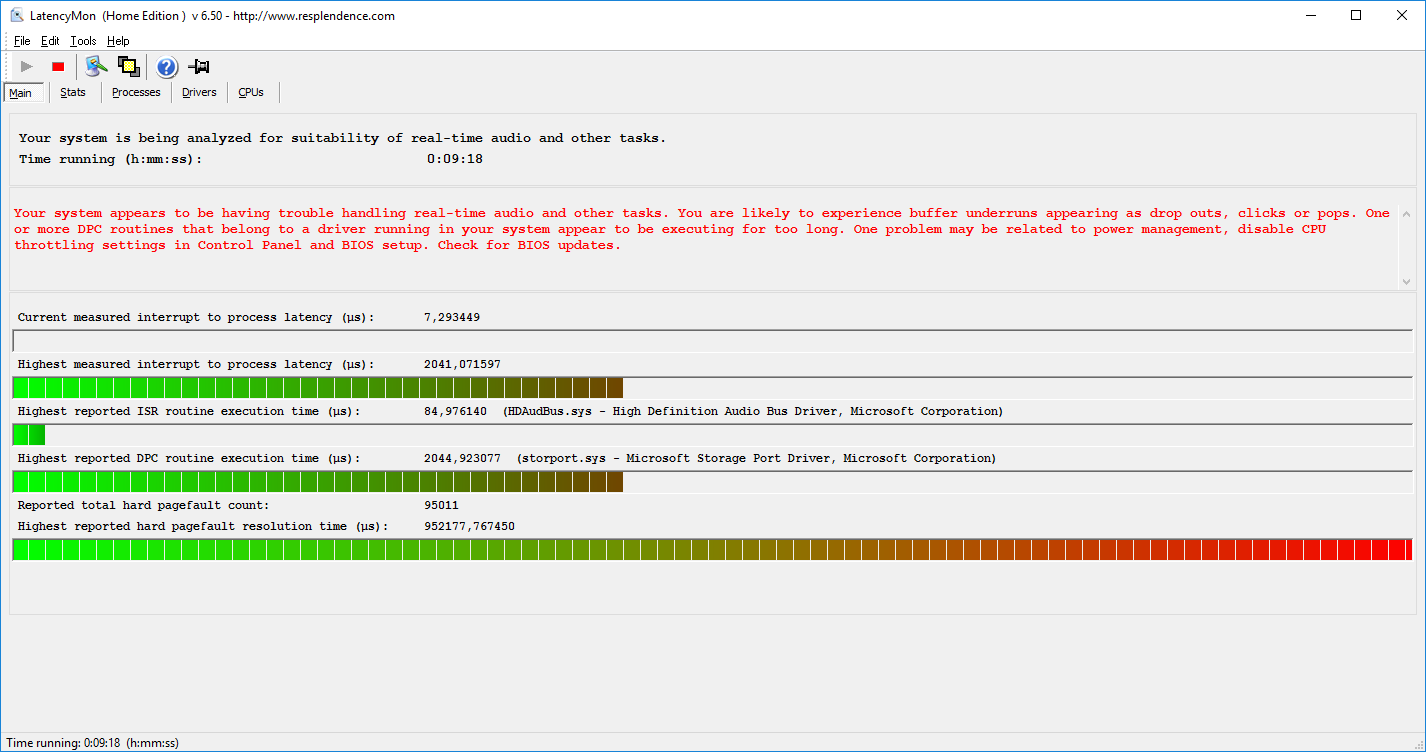Switch to the Processes tab

pyautogui.click(x=136, y=92)
